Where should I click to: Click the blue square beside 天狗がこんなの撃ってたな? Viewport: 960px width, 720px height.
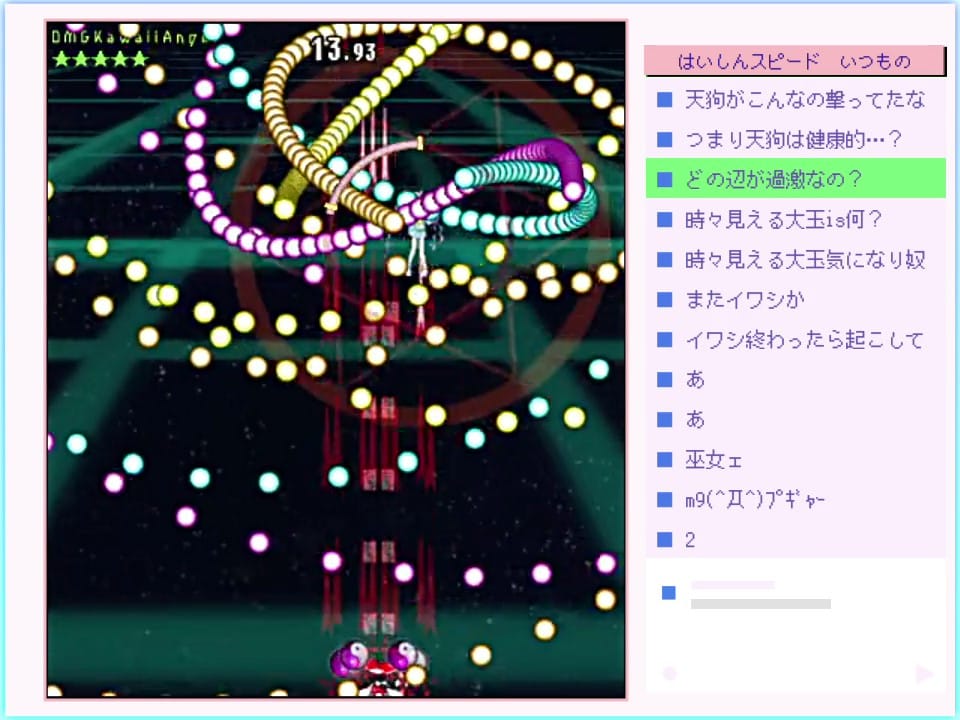pyautogui.click(x=664, y=100)
